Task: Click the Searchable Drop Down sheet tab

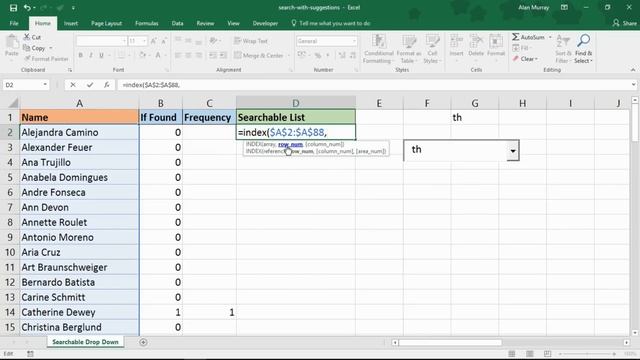Action: coord(85,342)
